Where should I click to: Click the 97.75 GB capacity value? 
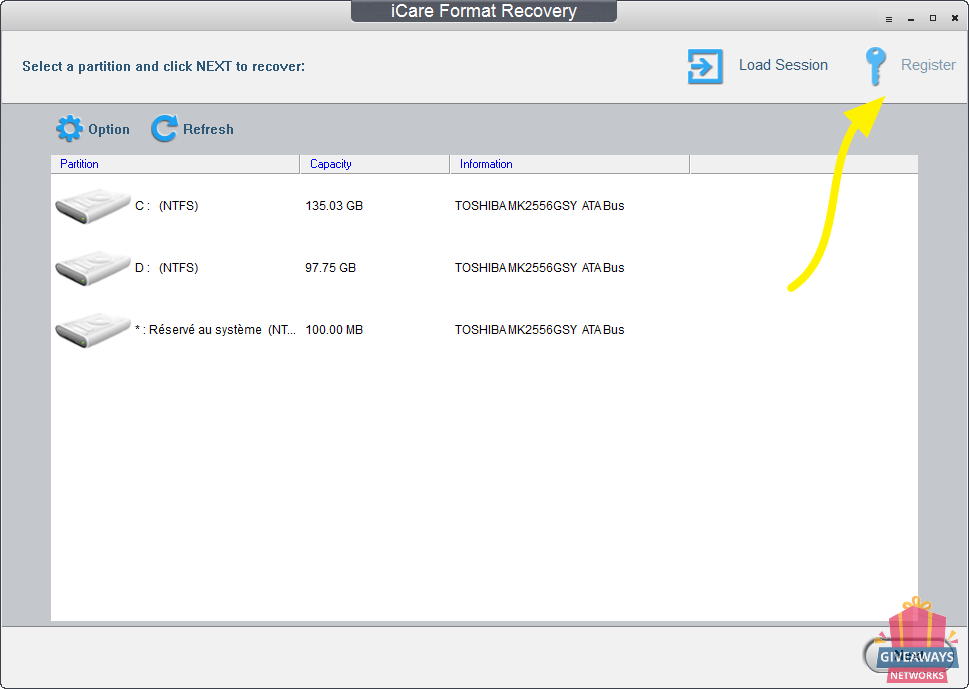[331, 268]
